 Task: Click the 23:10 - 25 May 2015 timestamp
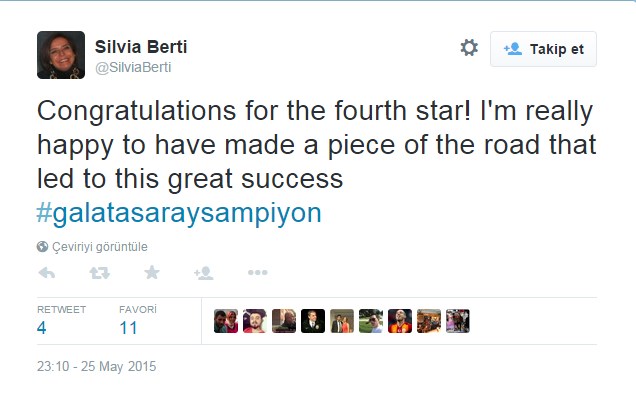pos(97,367)
